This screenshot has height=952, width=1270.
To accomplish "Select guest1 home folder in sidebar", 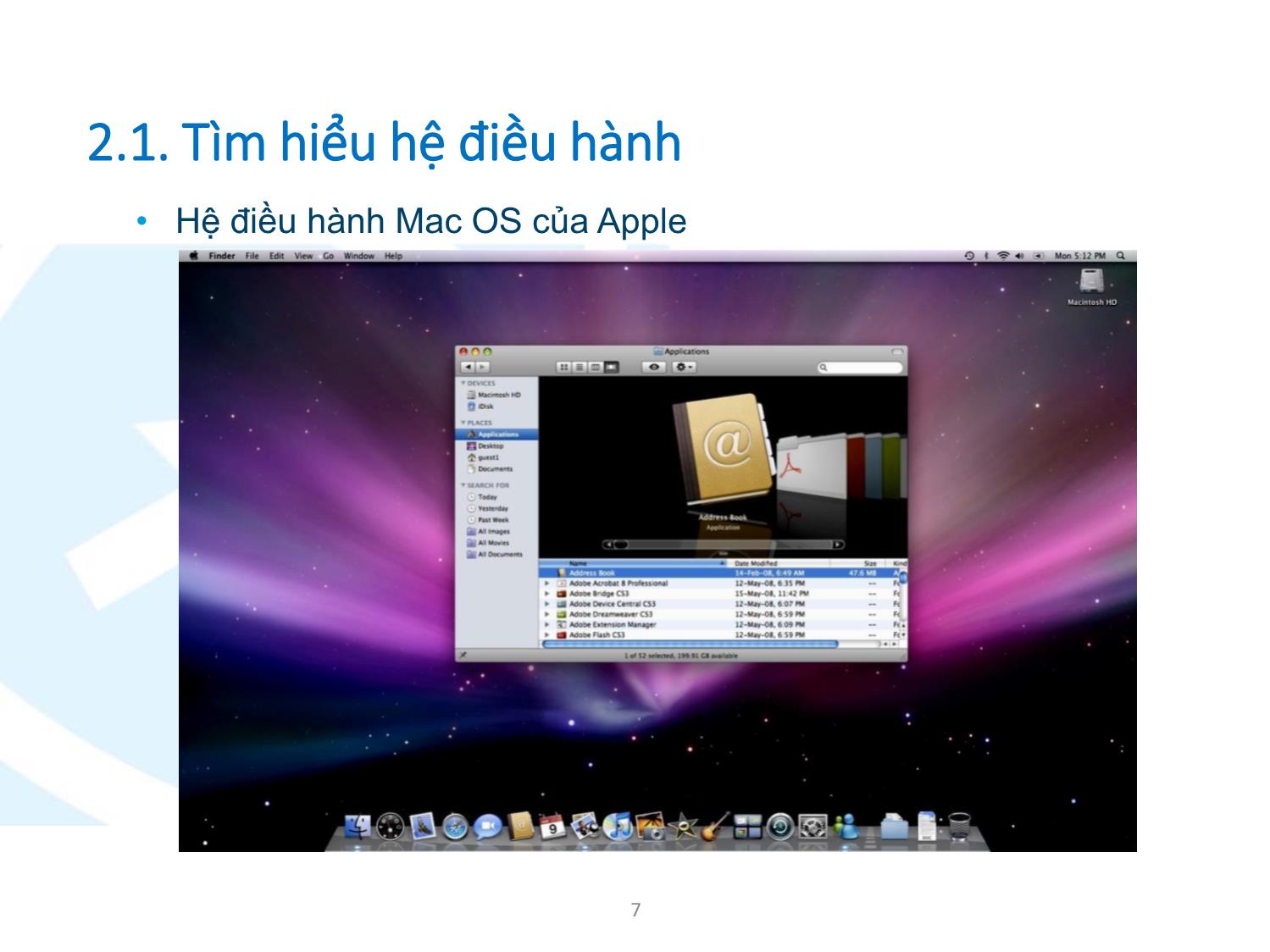I will click(496, 457).
